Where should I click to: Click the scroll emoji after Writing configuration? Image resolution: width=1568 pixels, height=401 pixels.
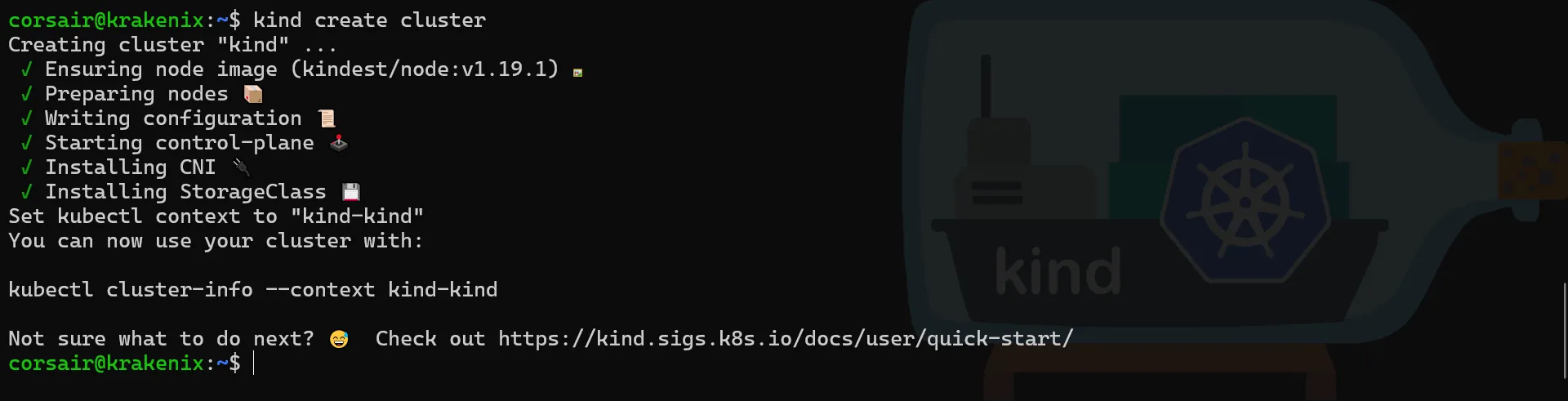(x=327, y=118)
